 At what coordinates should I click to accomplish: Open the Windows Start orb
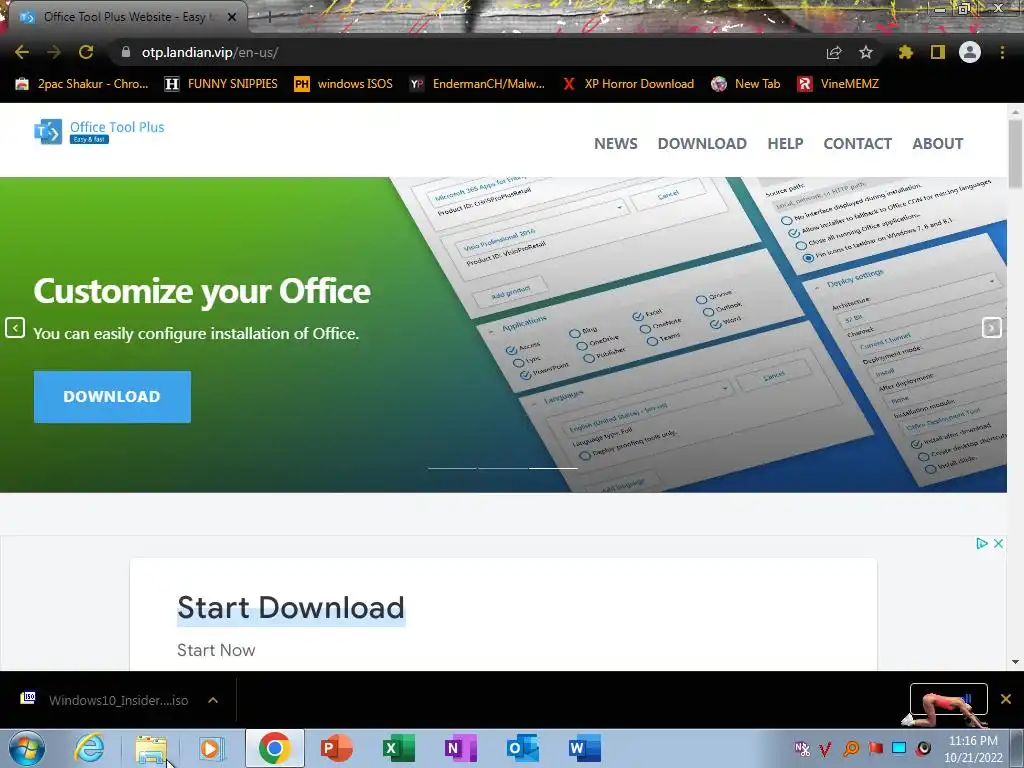pyautogui.click(x=27, y=748)
